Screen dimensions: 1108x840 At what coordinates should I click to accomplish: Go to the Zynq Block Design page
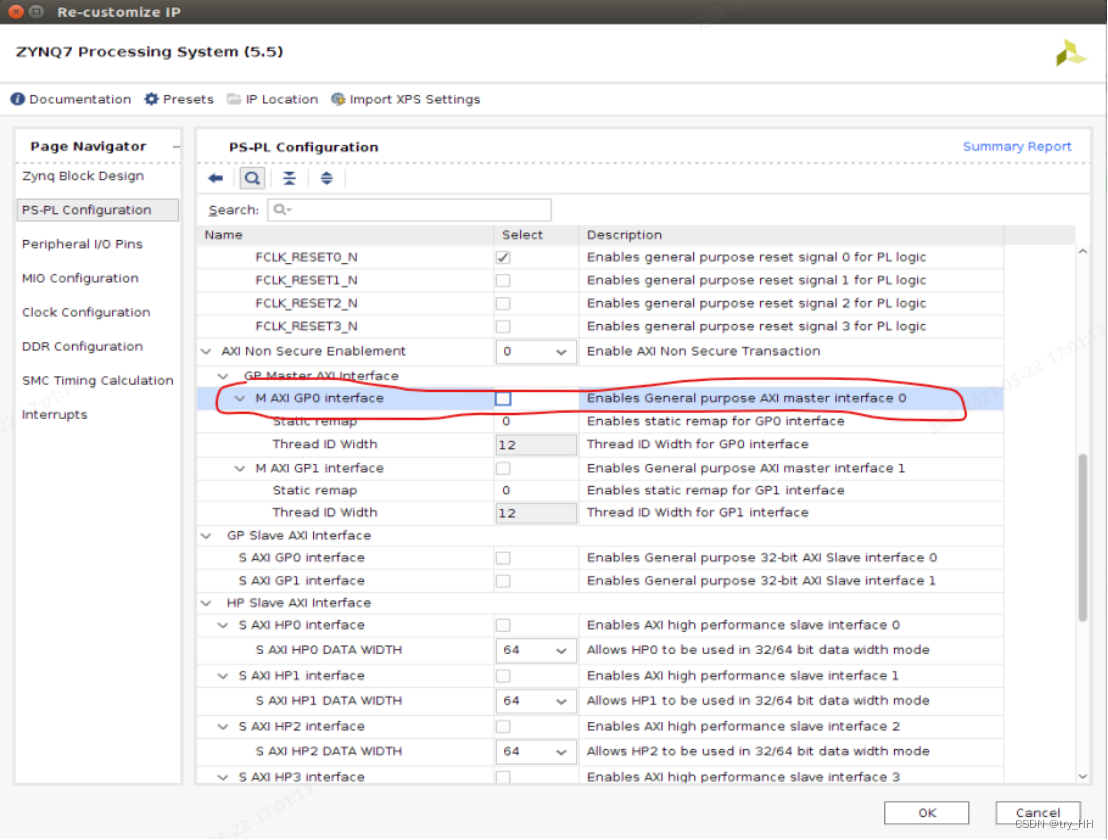pos(83,176)
